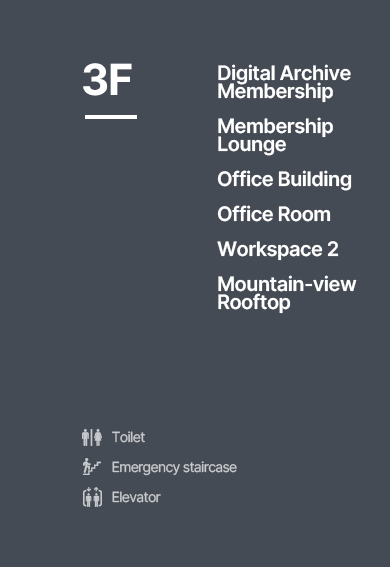Click the Toilet restroom icon
The image size is (390, 567).
click(x=92, y=437)
